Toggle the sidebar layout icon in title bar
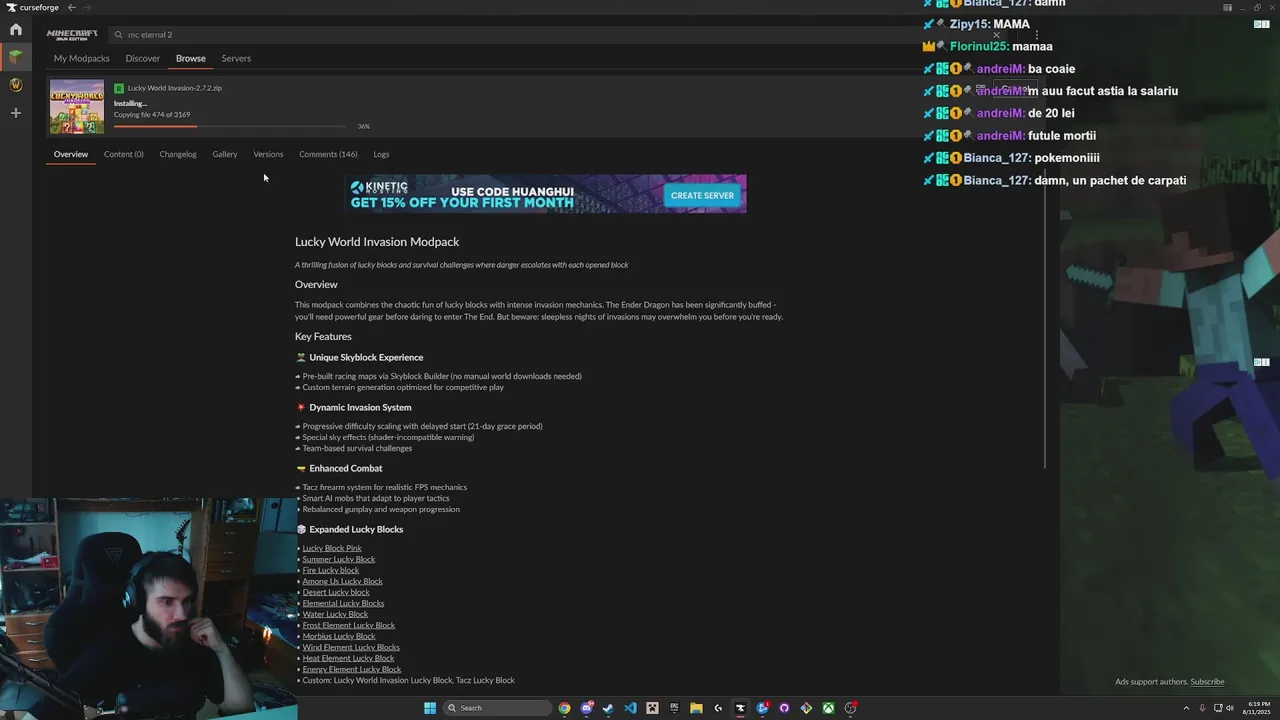 (1227, 7)
